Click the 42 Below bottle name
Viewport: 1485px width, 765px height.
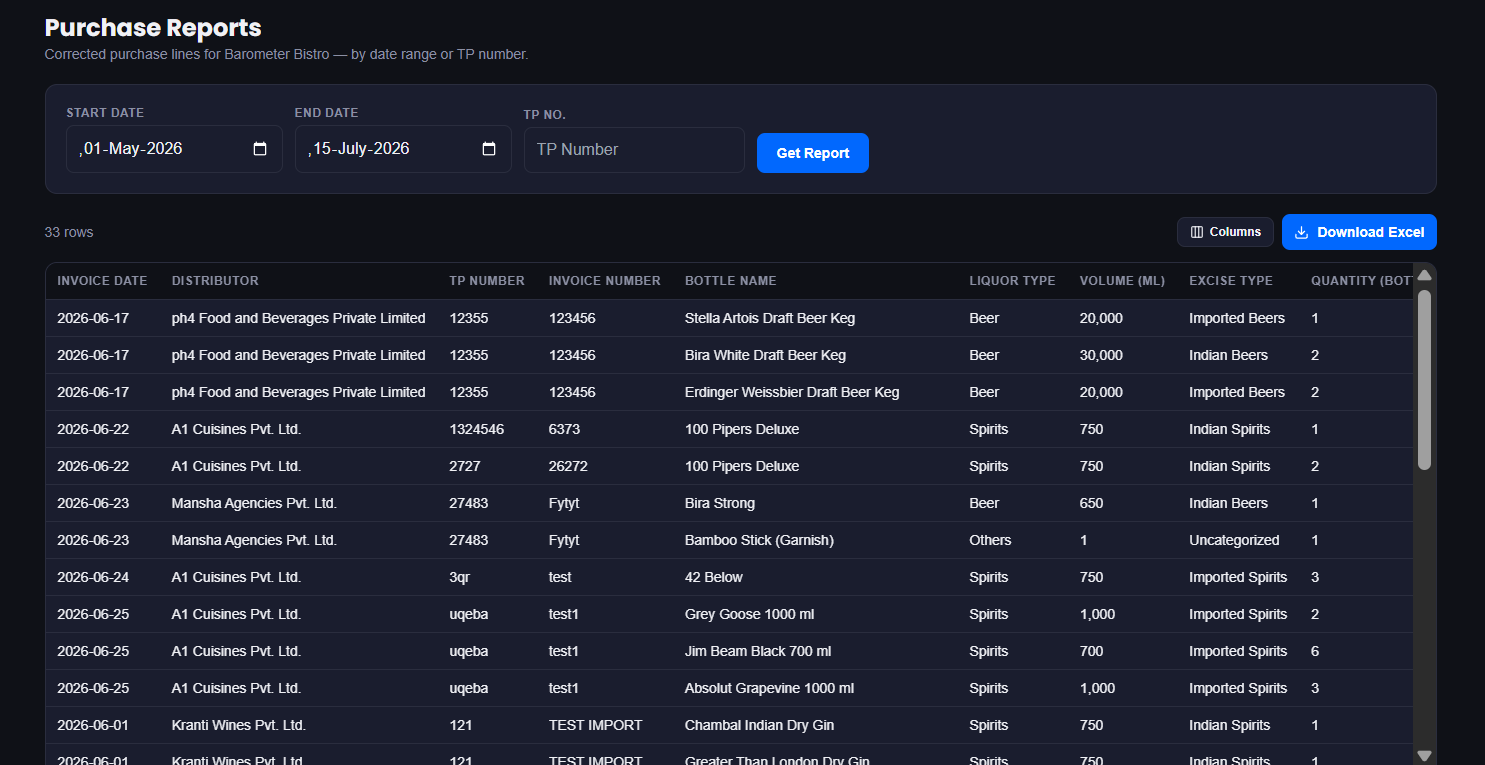click(x=714, y=577)
